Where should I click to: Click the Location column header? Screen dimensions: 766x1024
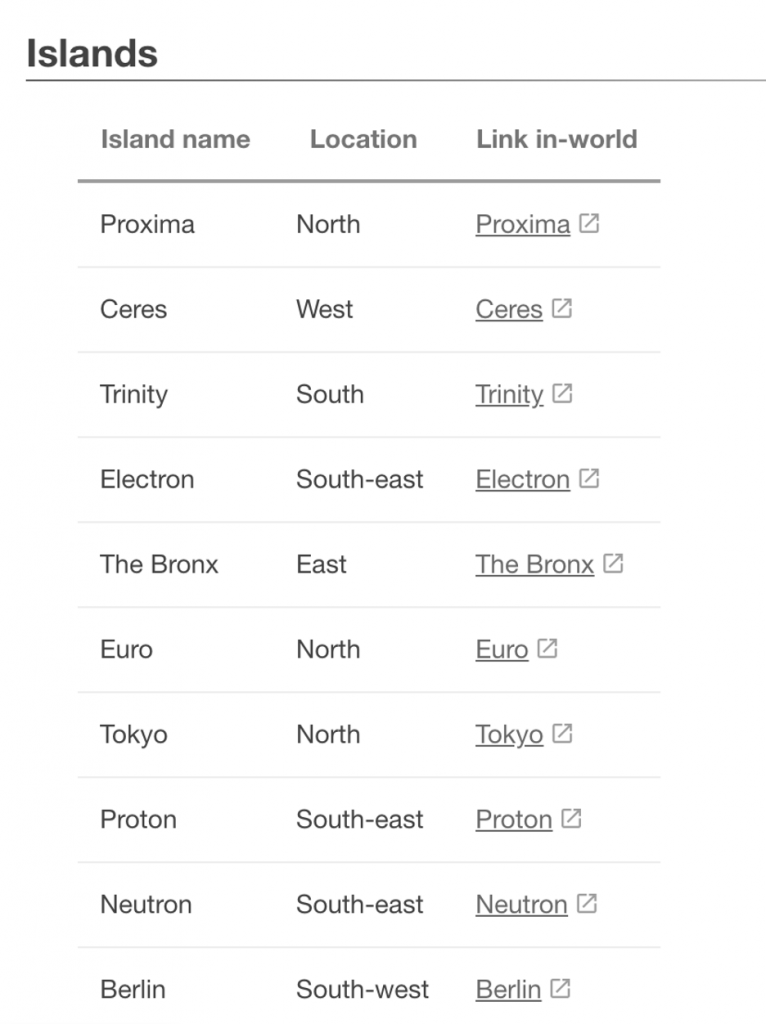pyautogui.click(x=363, y=139)
